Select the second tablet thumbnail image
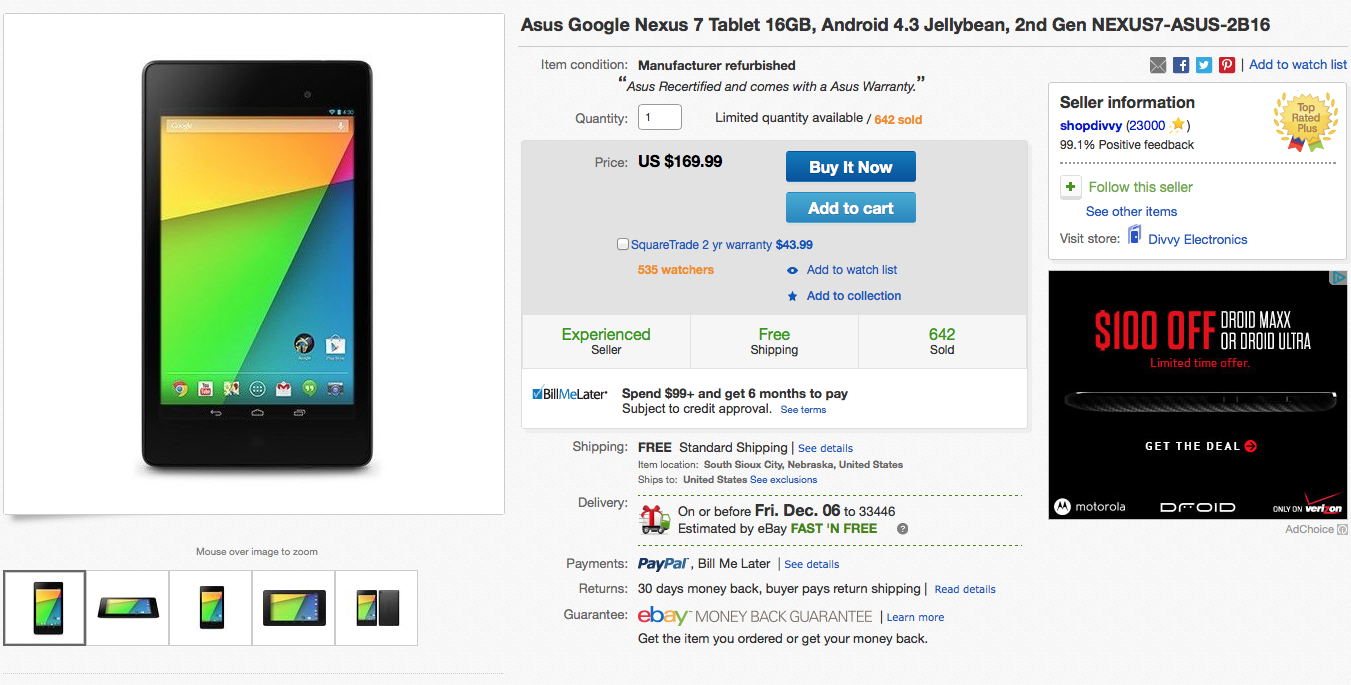Screen dimensions: 1351x685 [128, 607]
